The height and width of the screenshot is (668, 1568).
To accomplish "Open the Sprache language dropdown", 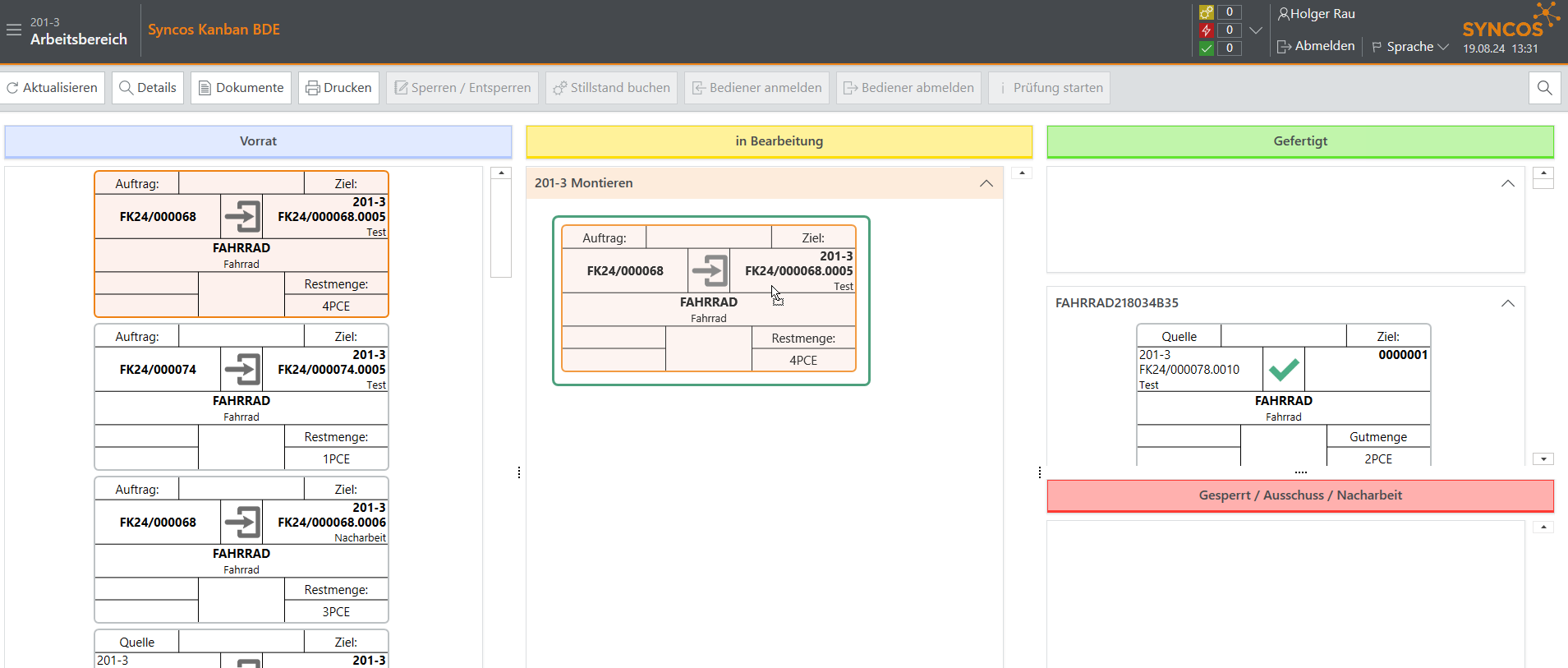I will 1410,47.
